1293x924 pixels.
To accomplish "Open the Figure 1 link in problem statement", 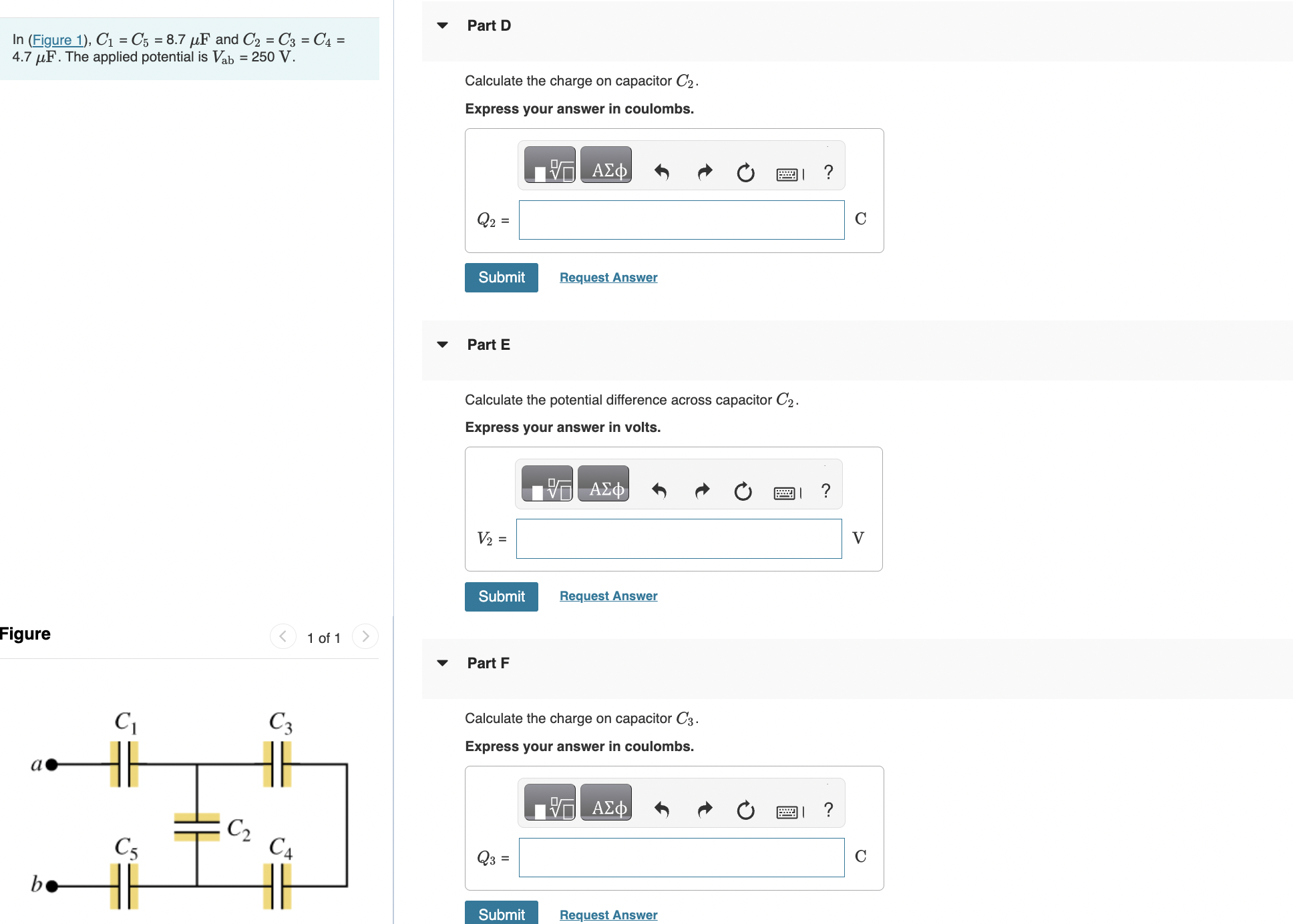I will [57, 40].
